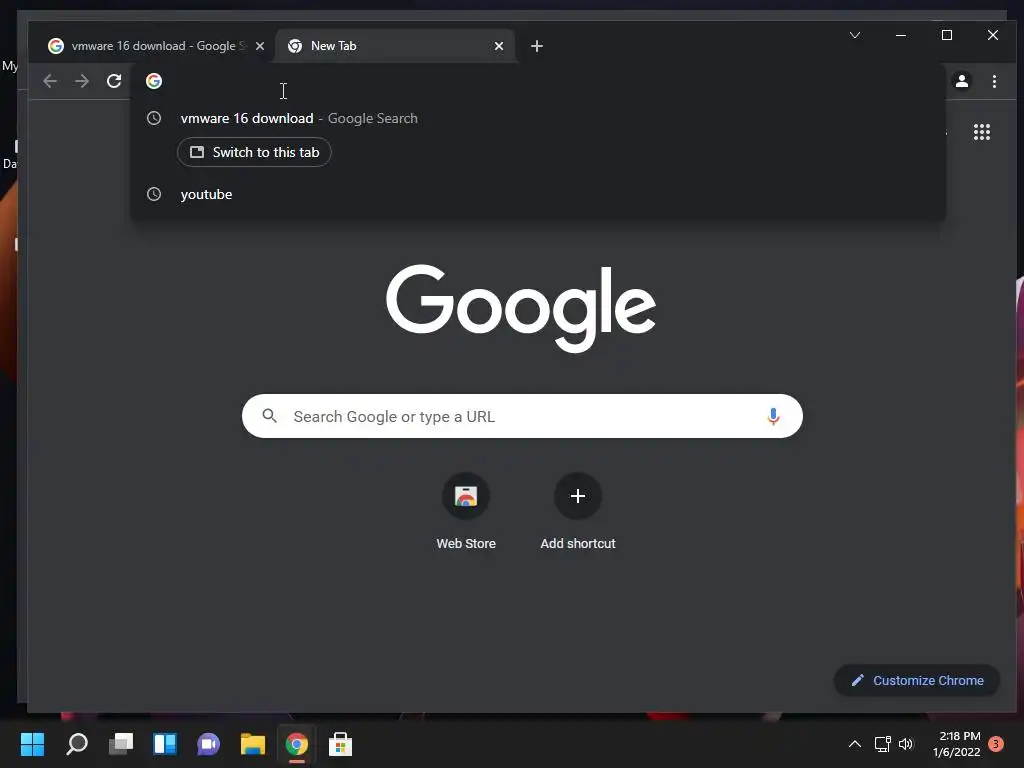Screen dimensions: 1024x768
Task: Start voice search with microphone icon
Action: tap(773, 416)
